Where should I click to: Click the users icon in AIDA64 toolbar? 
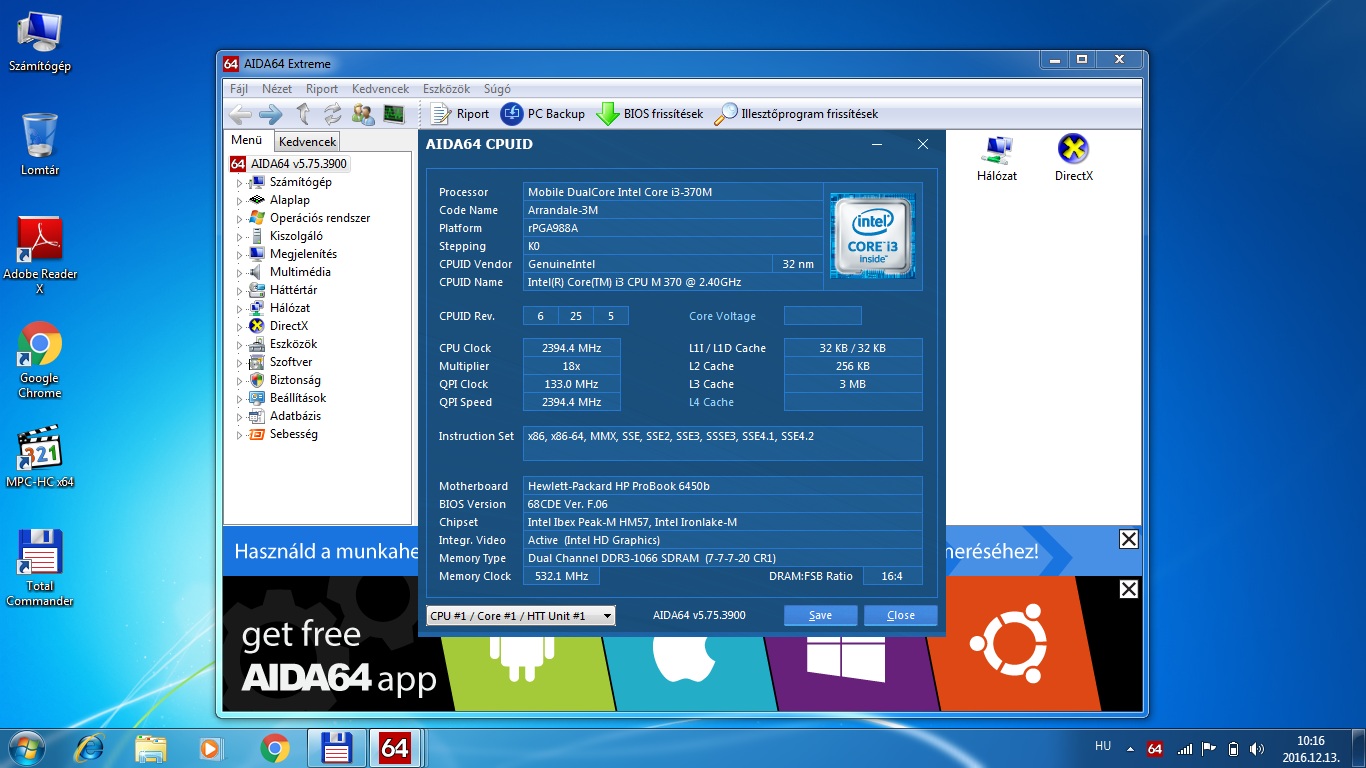click(x=363, y=114)
